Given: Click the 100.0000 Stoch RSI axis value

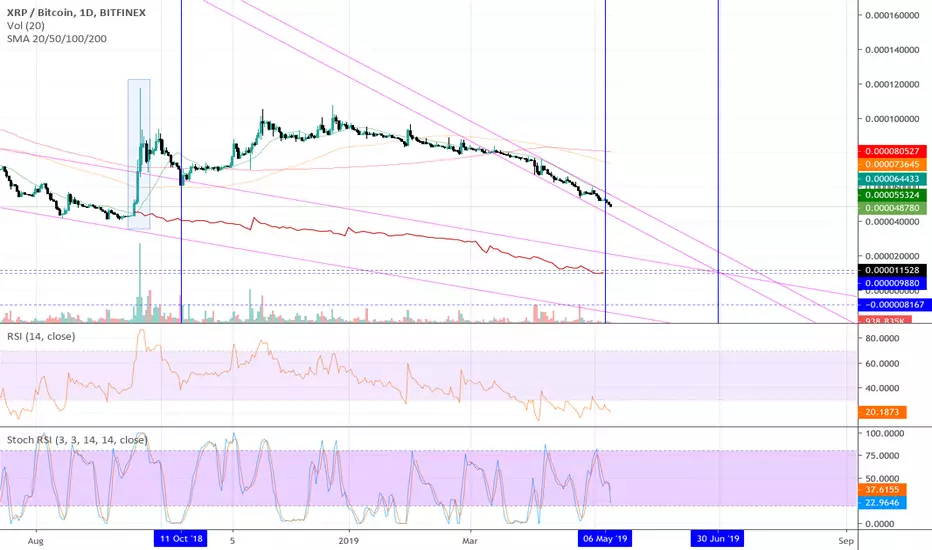Looking at the screenshot, I should pyautogui.click(x=883, y=433).
